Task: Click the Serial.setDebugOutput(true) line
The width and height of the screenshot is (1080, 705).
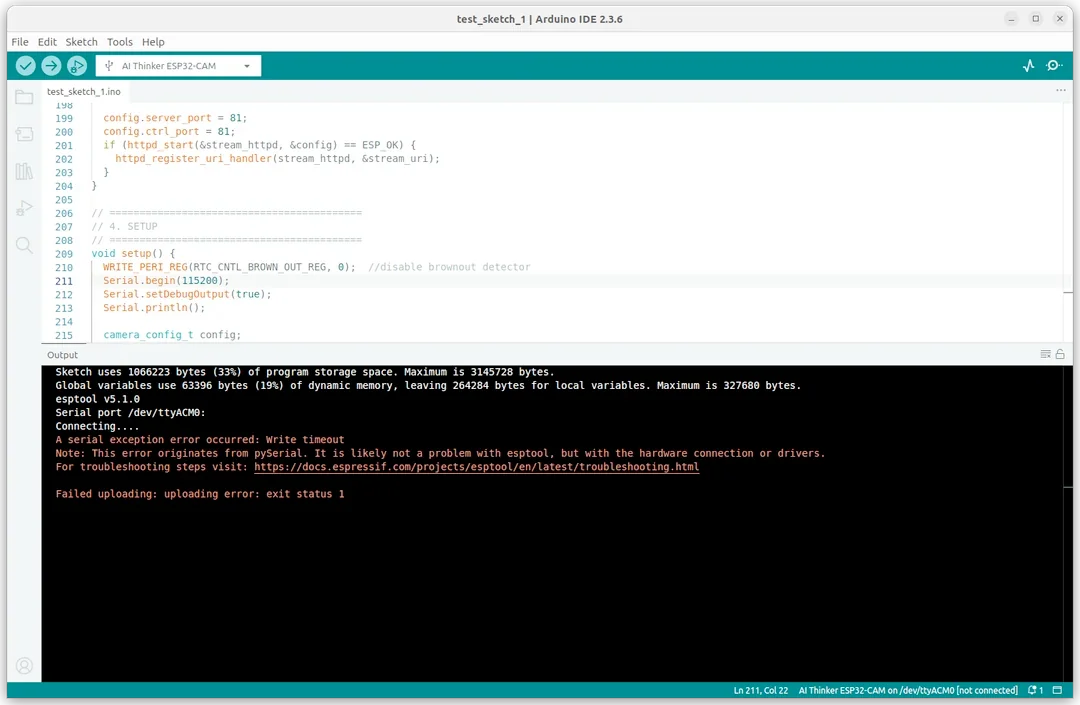Action: [x=187, y=294]
